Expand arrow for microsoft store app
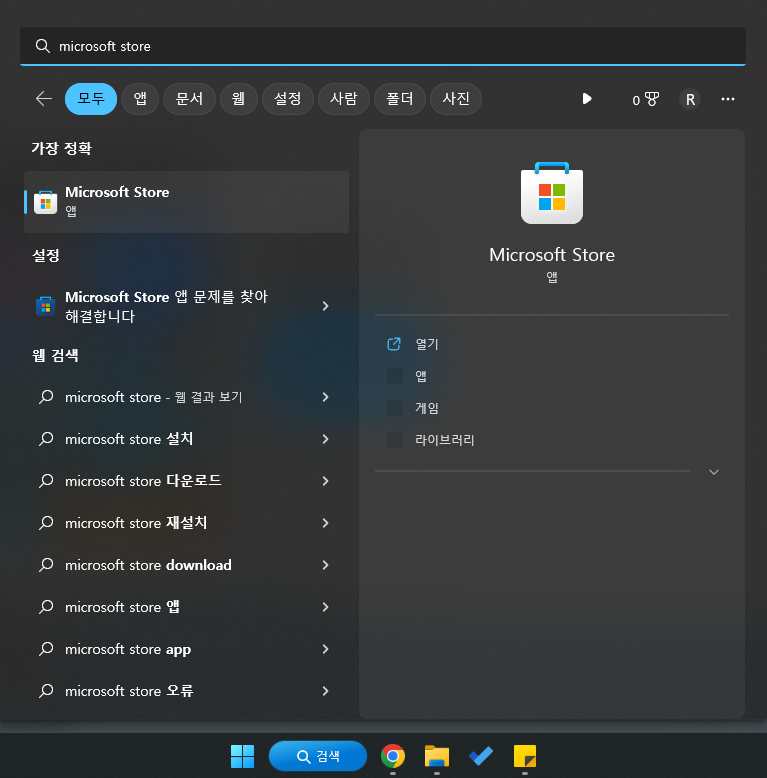The image size is (767, 778). 325,649
